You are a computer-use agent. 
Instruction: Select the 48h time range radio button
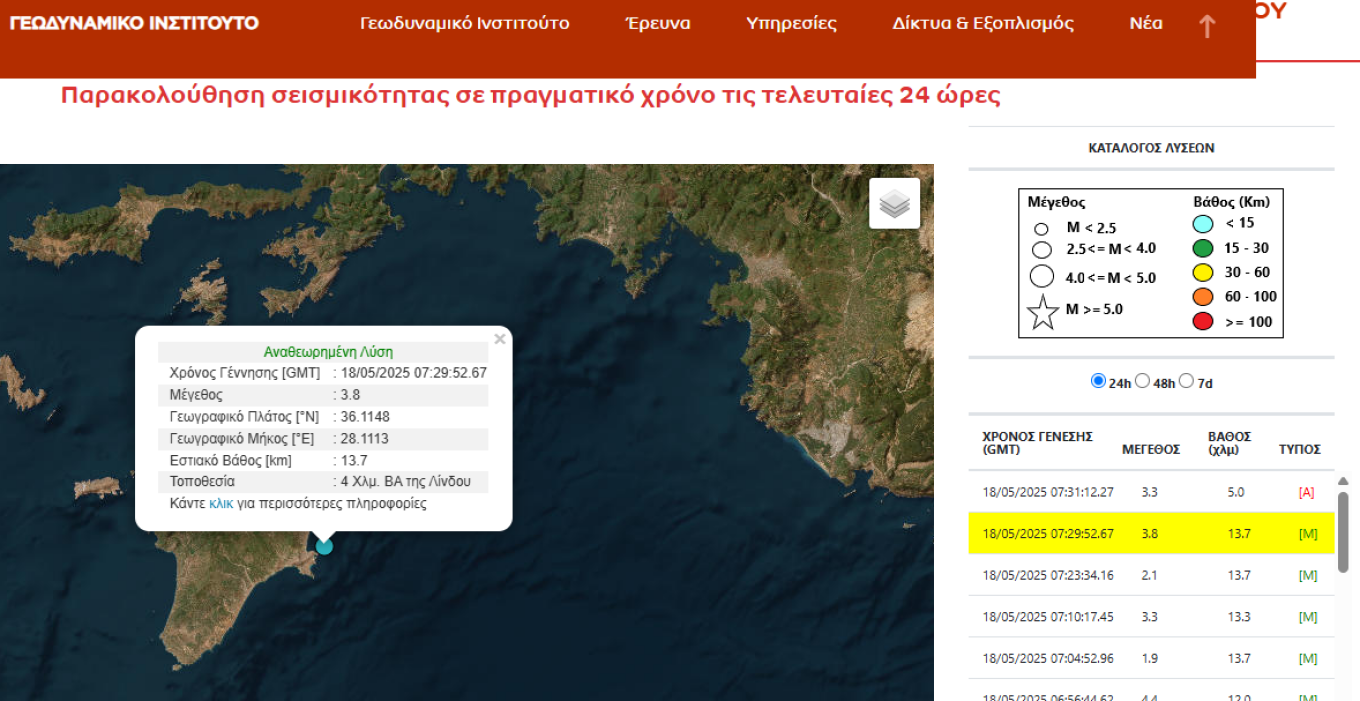1142,381
